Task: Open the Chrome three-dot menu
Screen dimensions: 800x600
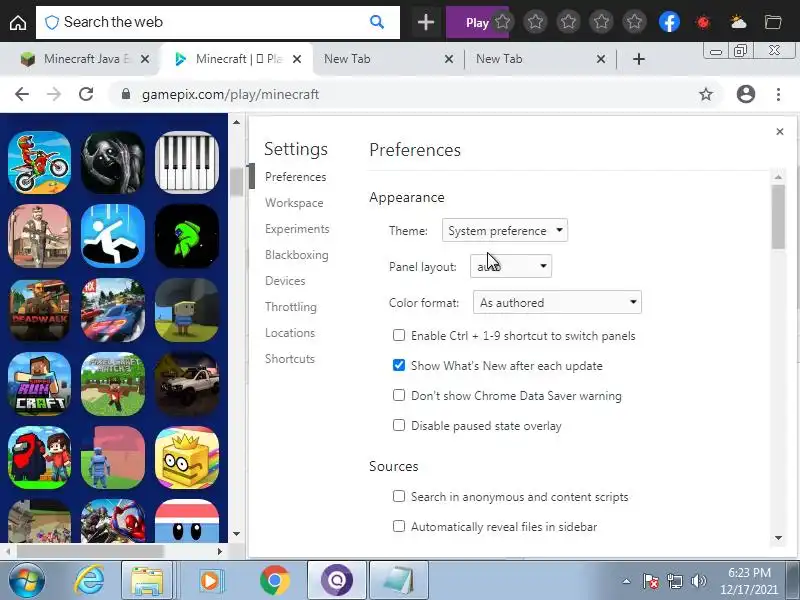Action: (778, 94)
